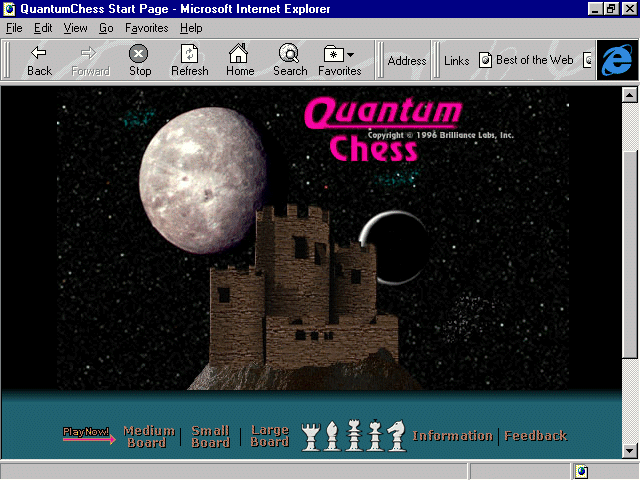Refresh the current page

[189, 60]
